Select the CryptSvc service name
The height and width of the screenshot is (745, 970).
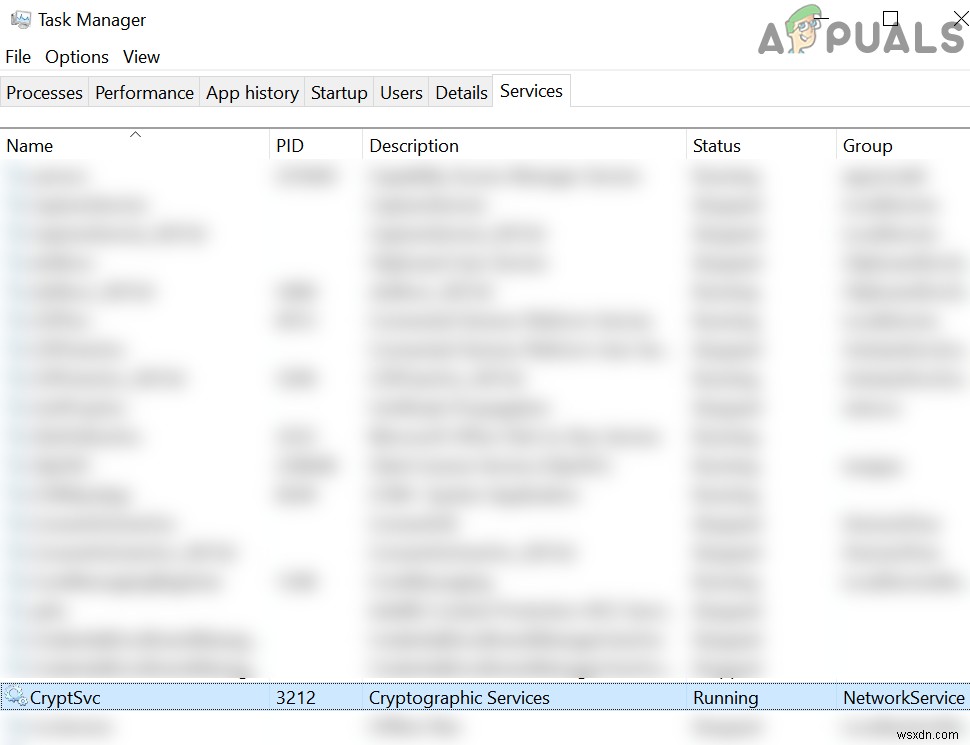(x=65, y=697)
